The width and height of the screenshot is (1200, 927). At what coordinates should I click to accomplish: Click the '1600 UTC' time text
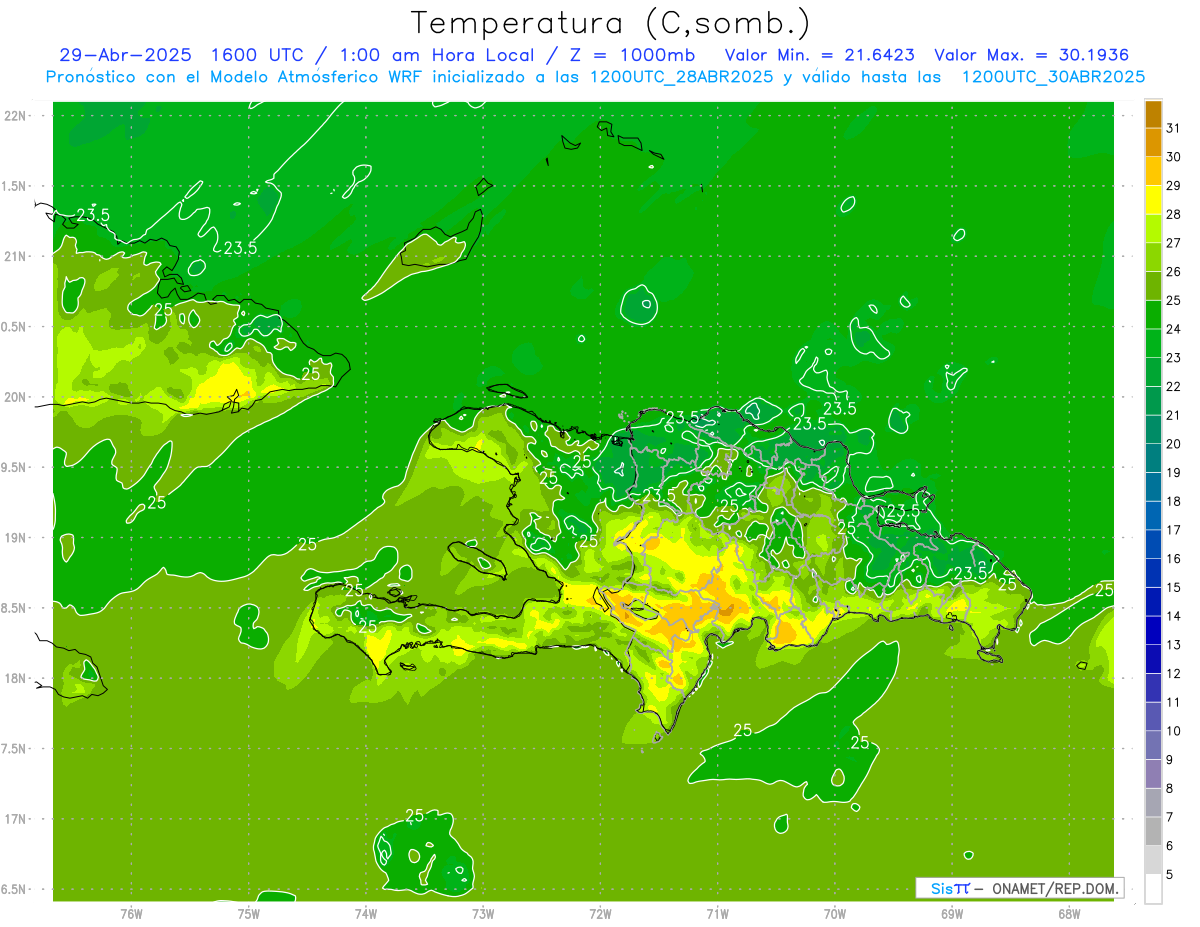256,55
